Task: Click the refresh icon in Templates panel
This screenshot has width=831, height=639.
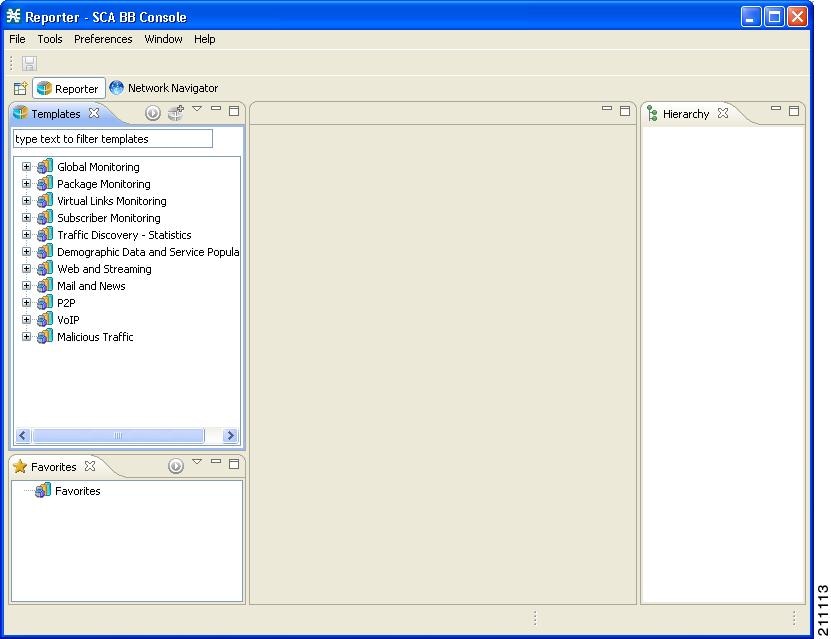Action: (151, 112)
